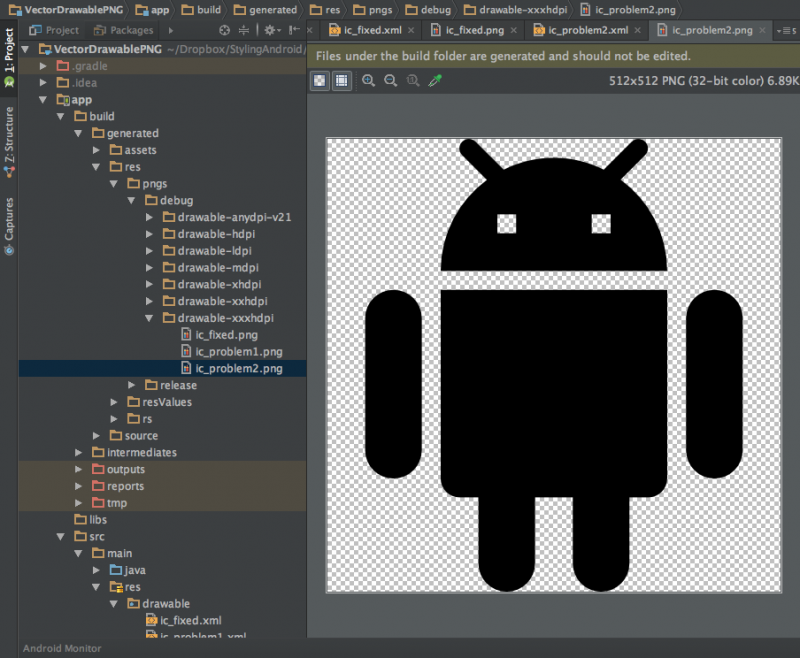Expand the intermediates folder
Image resolution: width=800 pixels, height=658 pixels.
coord(79,452)
